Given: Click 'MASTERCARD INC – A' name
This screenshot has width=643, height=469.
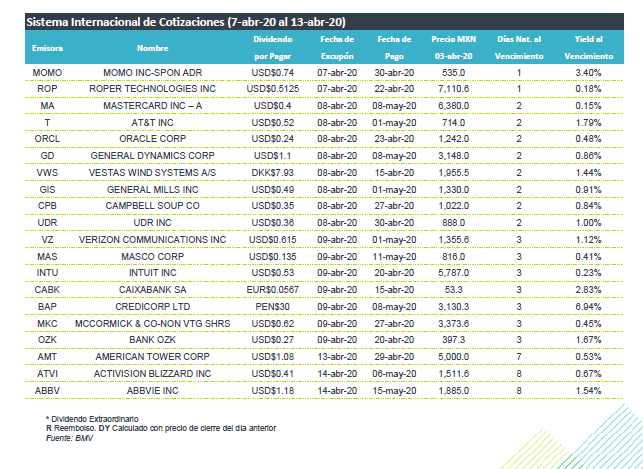Looking at the screenshot, I should 153,106.
